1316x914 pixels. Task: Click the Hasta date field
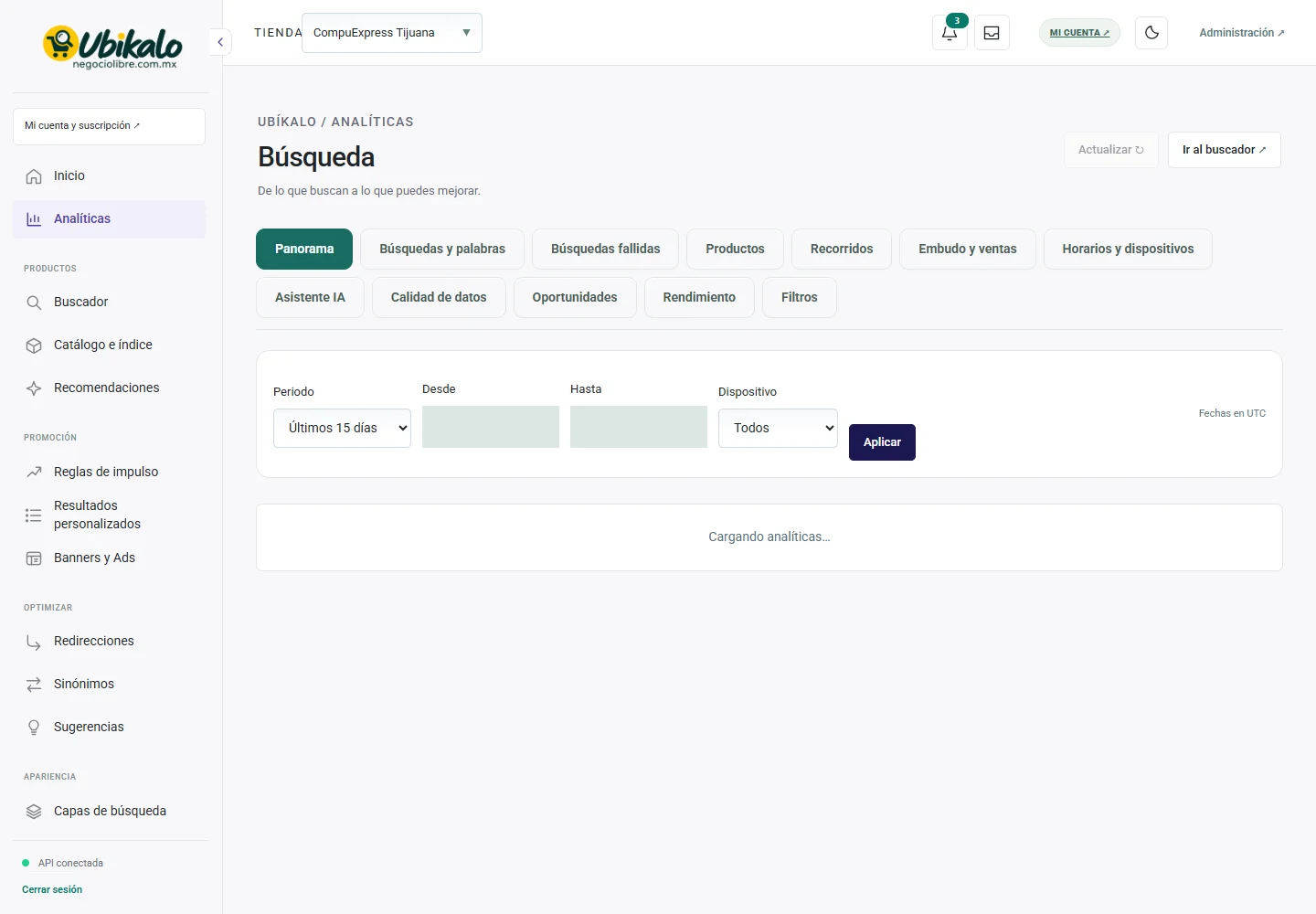(x=639, y=427)
